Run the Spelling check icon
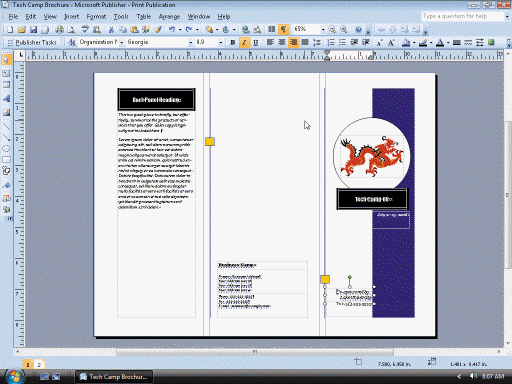 coord(85,30)
